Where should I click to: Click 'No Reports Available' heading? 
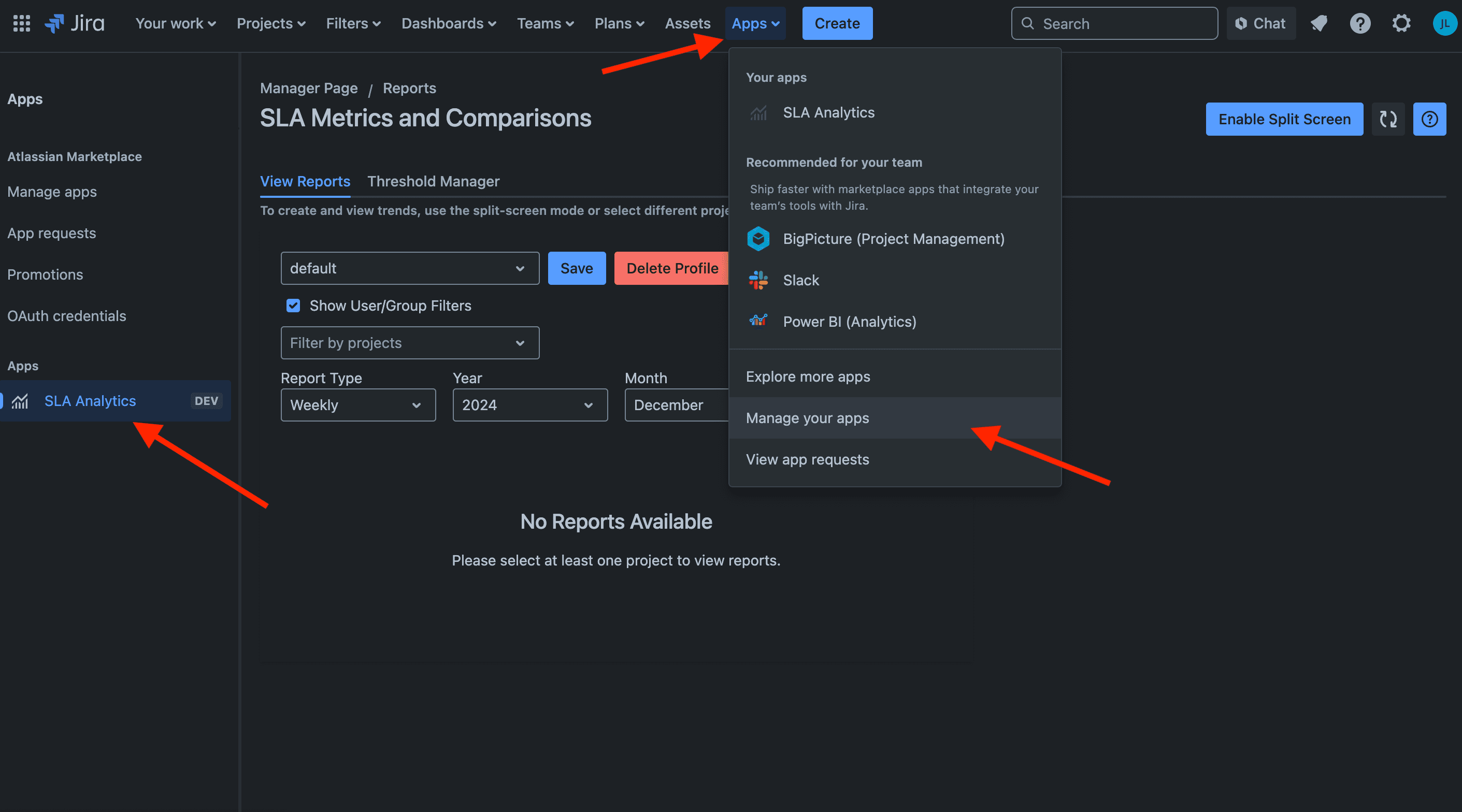coord(616,522)
